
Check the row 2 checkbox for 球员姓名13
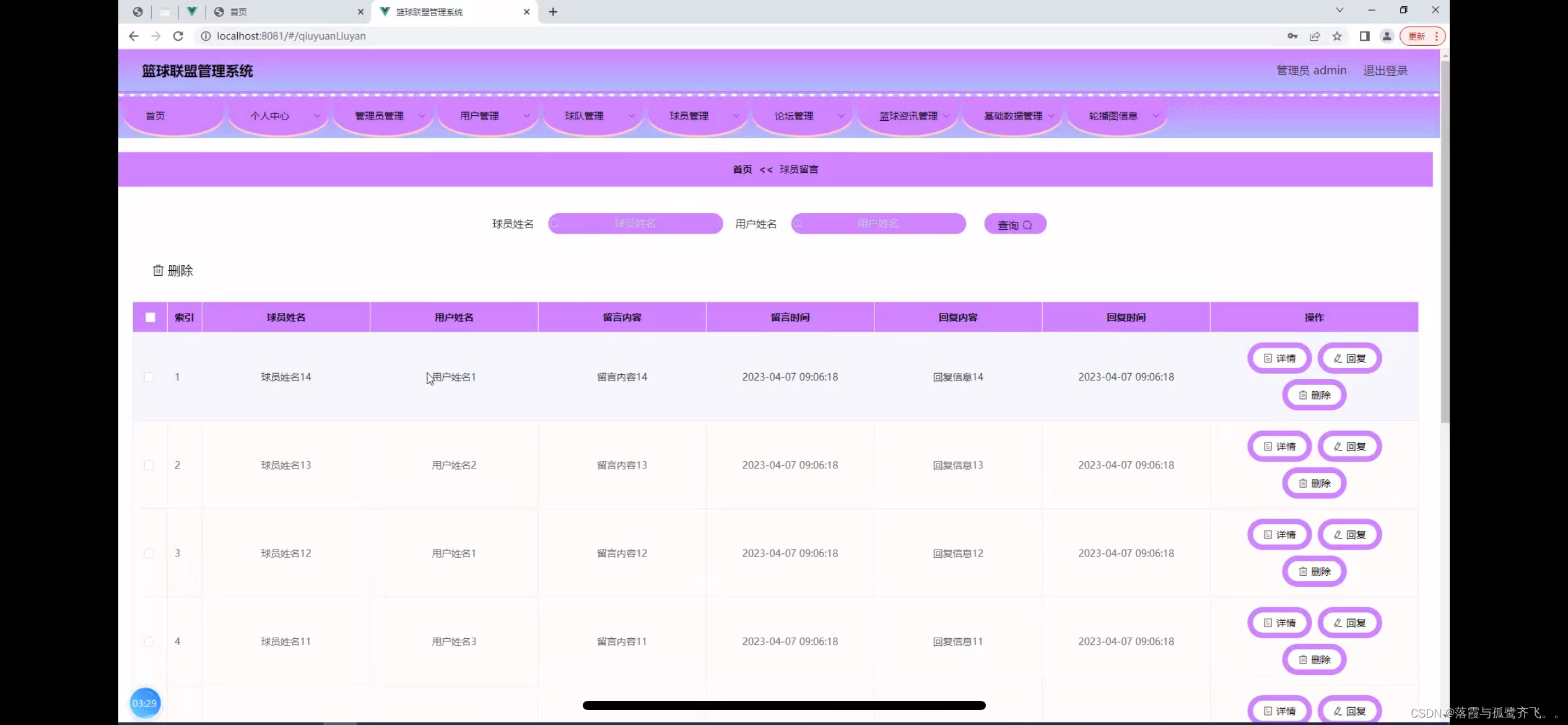coord(149,465)
